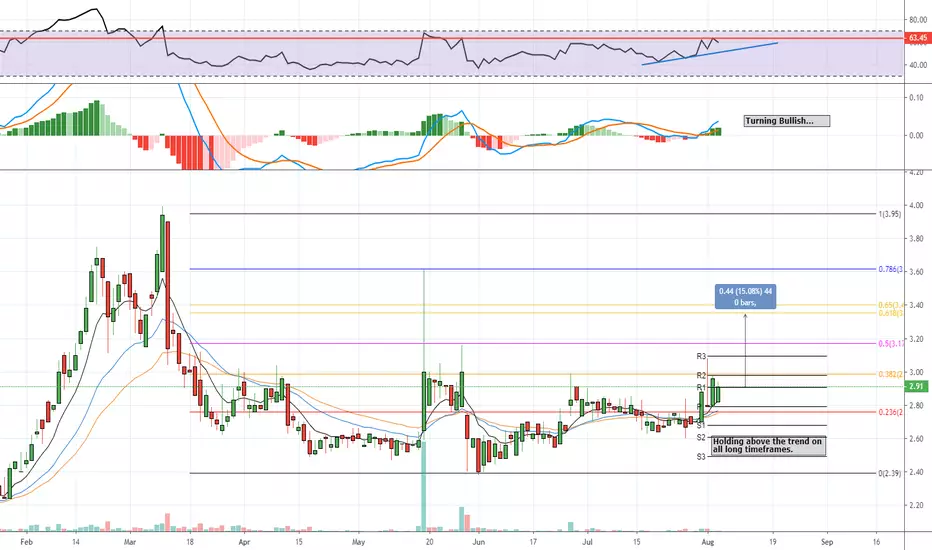Select the green current price label 2.91
This screenshot has width=932, height=550.
click(917, 386)
